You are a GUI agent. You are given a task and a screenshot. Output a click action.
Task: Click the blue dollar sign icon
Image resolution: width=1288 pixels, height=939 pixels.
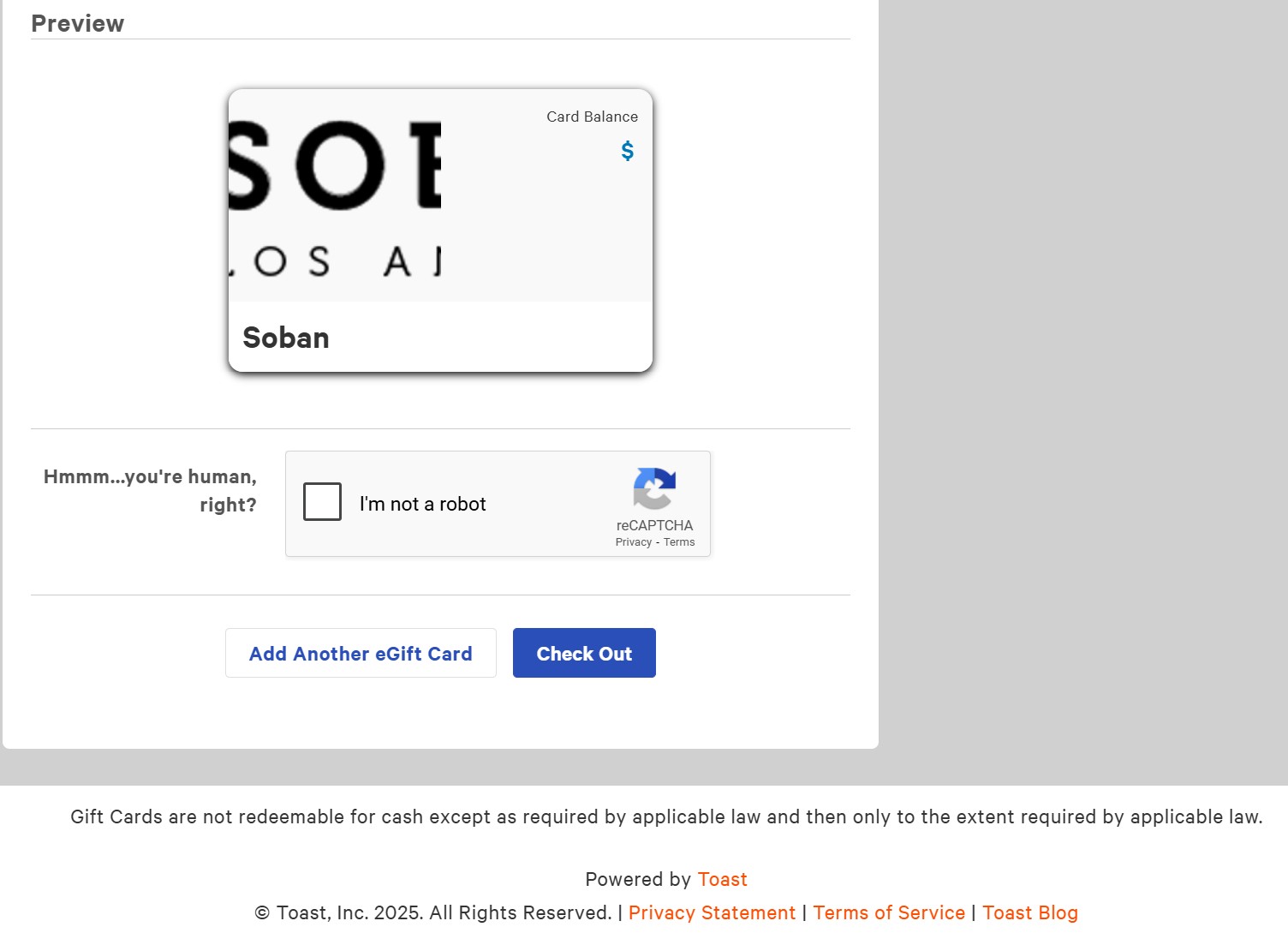[x=628, y=152]
